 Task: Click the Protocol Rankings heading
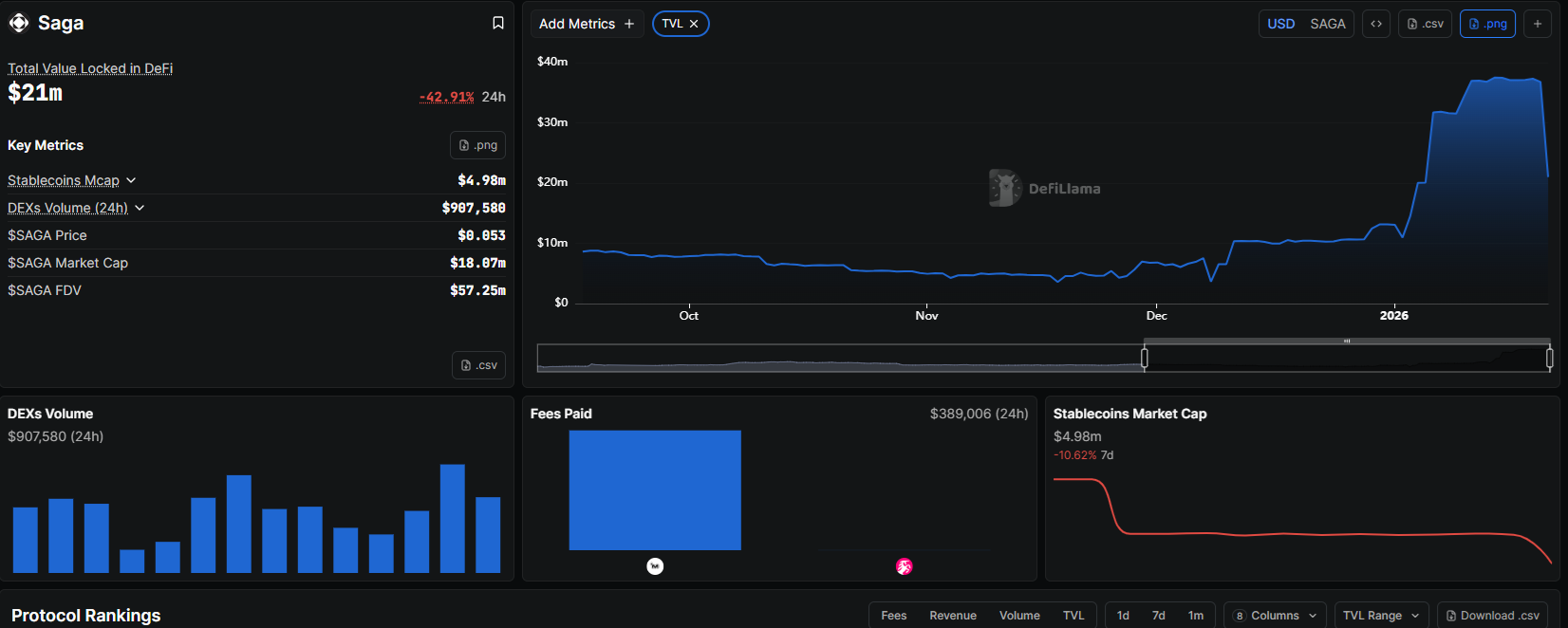tap(85, 616)
